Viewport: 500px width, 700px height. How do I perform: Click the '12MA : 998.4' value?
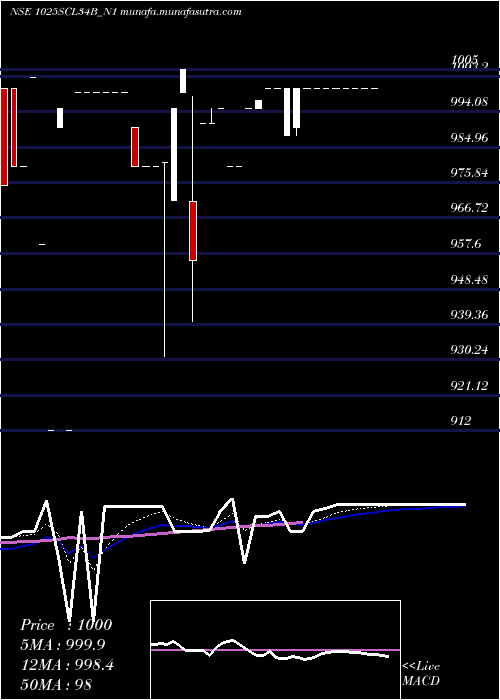(x=67, y=665)
